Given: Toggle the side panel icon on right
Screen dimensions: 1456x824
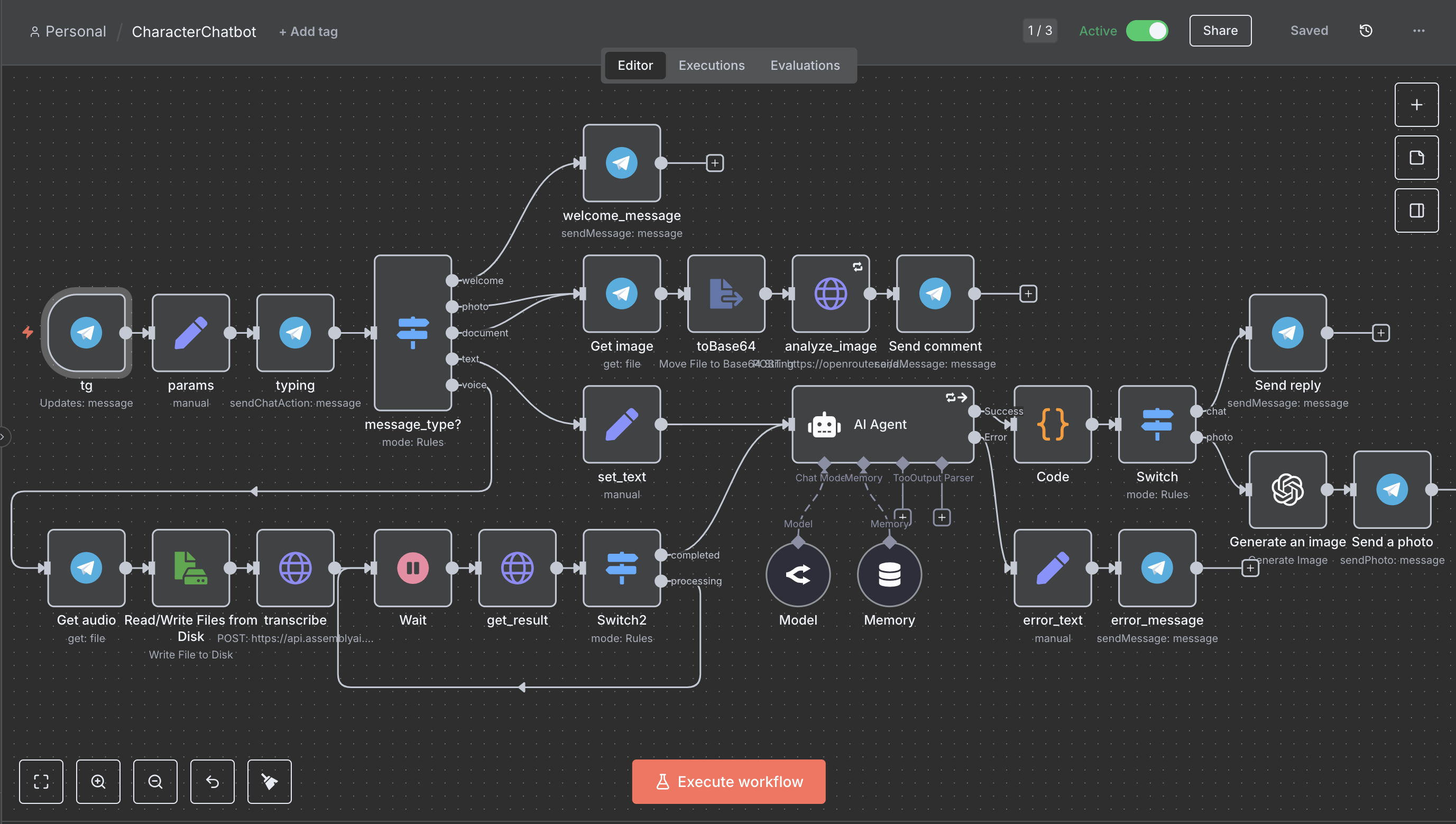Looking at the screenshot, I should pos(1416,210).
